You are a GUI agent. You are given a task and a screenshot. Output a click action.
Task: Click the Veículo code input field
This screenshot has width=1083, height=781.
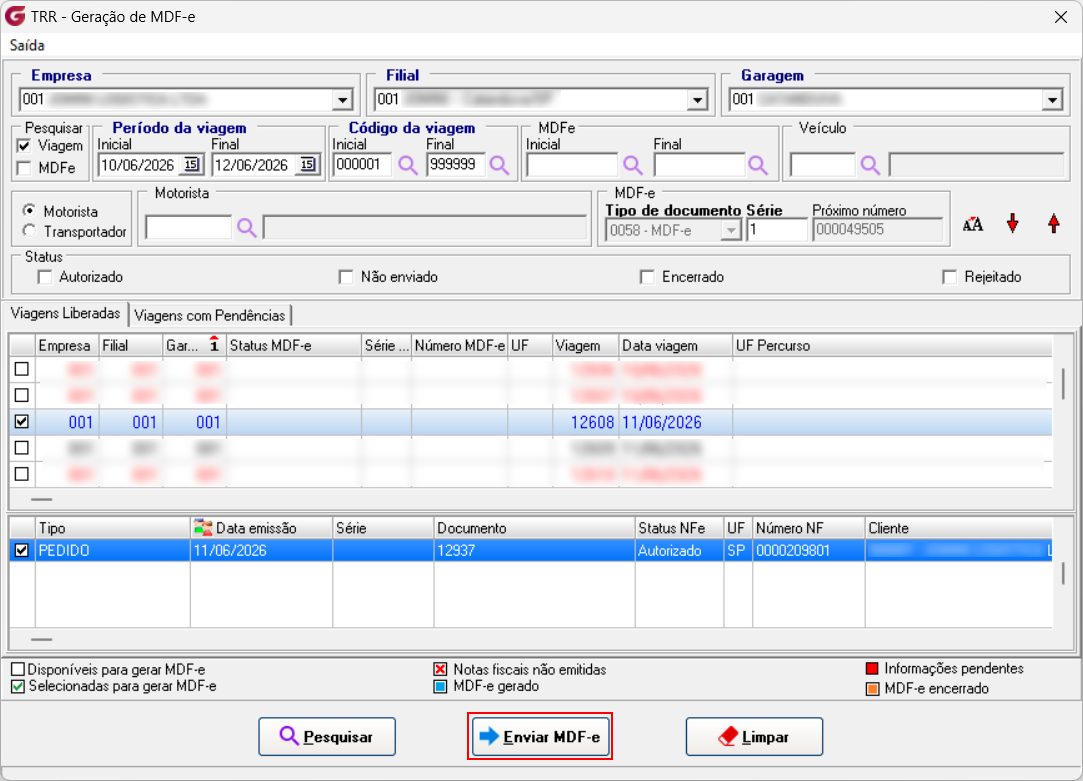point(823,165)
